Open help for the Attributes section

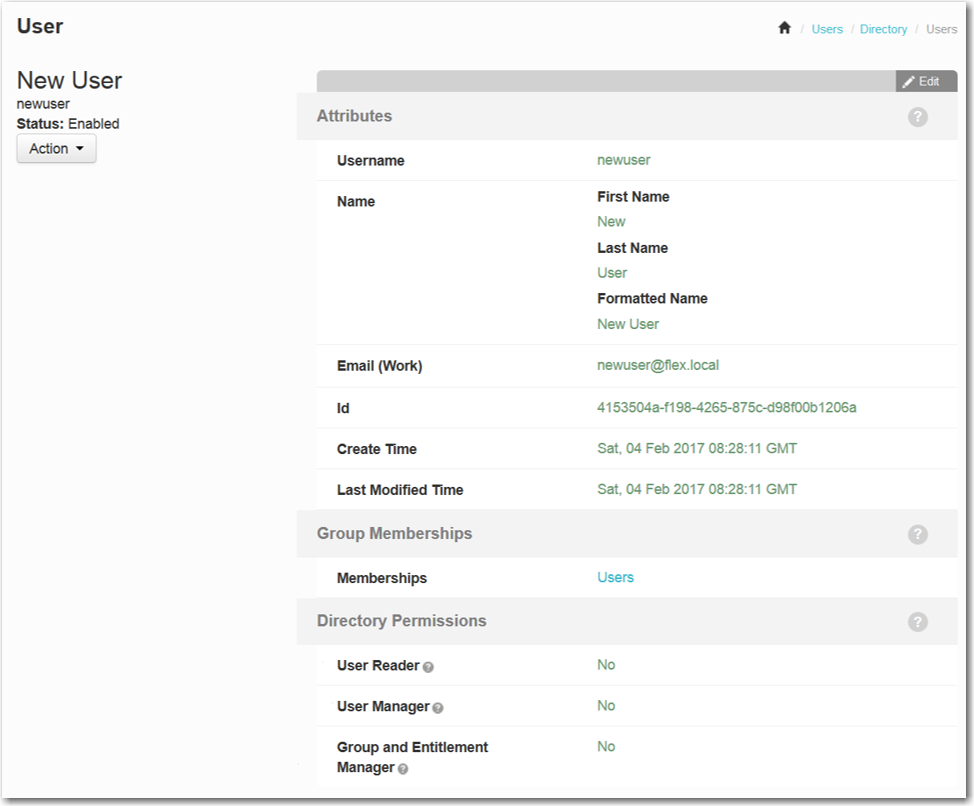tap(917, 117)
